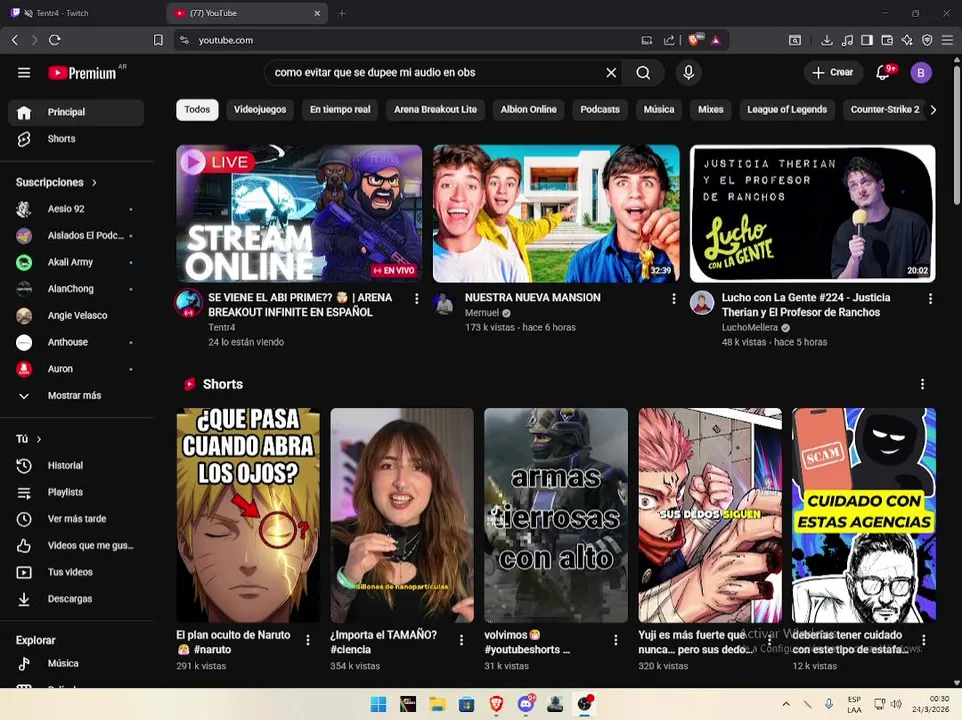Click the YouTube Premium logo

[x=82, y=73]
